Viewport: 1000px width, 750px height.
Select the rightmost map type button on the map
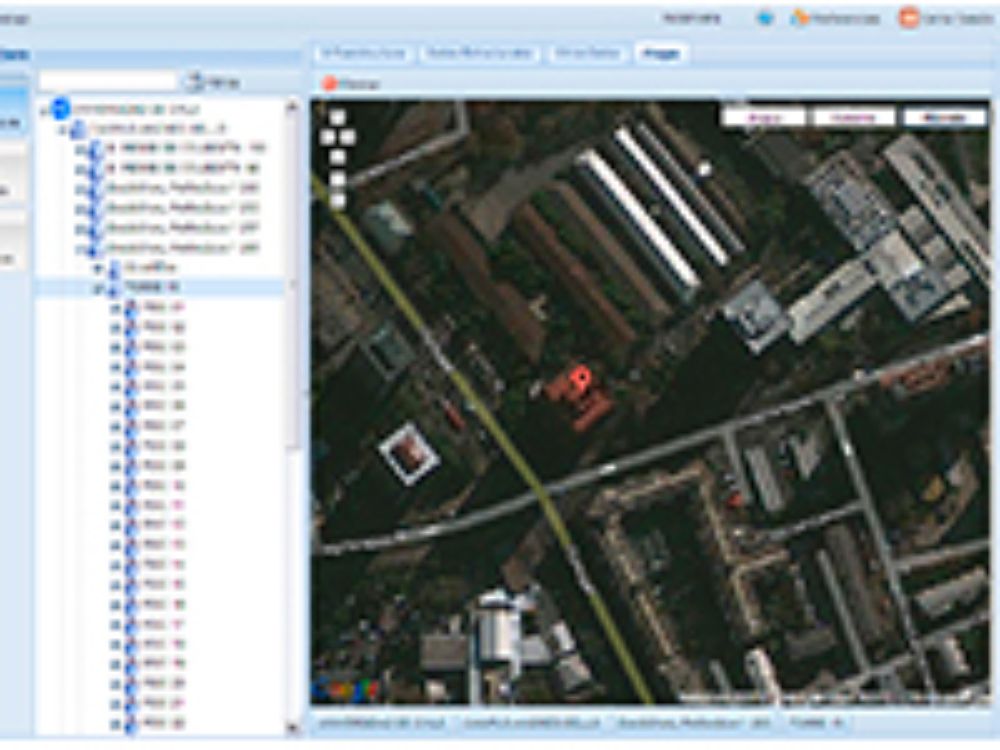pos(944,117)
